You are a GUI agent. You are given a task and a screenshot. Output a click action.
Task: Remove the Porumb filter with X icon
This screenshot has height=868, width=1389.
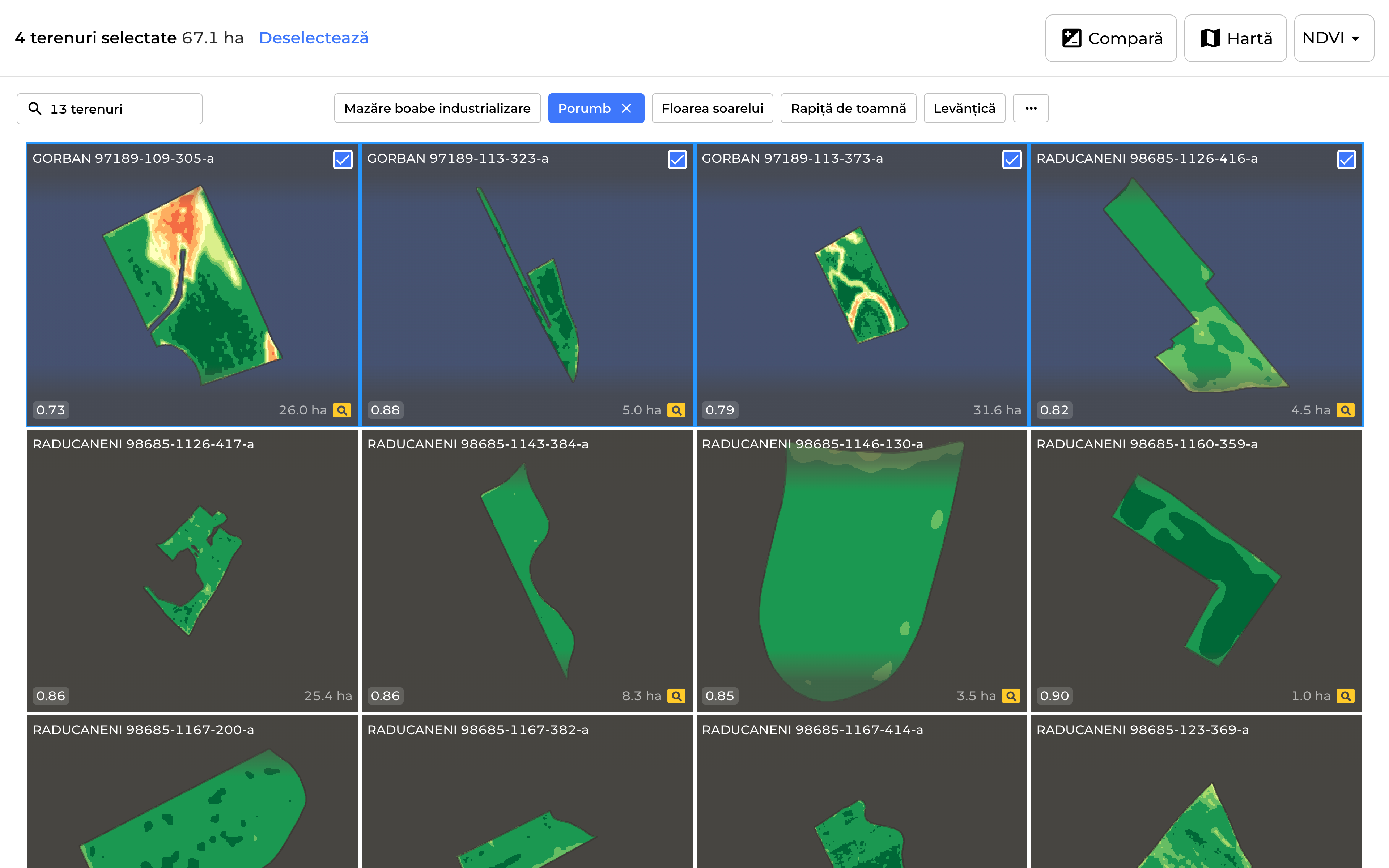point(626,109)
